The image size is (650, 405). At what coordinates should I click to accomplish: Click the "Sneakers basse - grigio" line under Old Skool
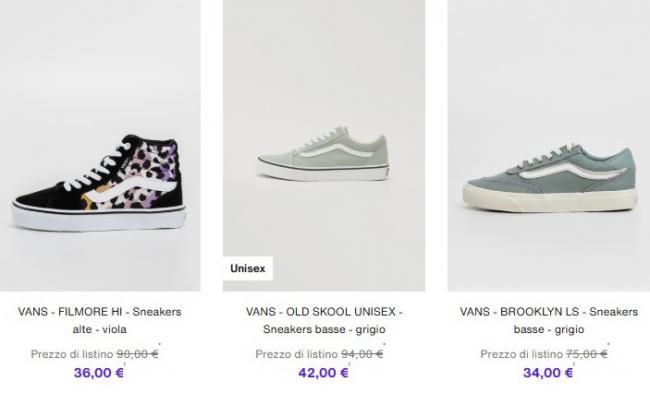pos(324,330)
